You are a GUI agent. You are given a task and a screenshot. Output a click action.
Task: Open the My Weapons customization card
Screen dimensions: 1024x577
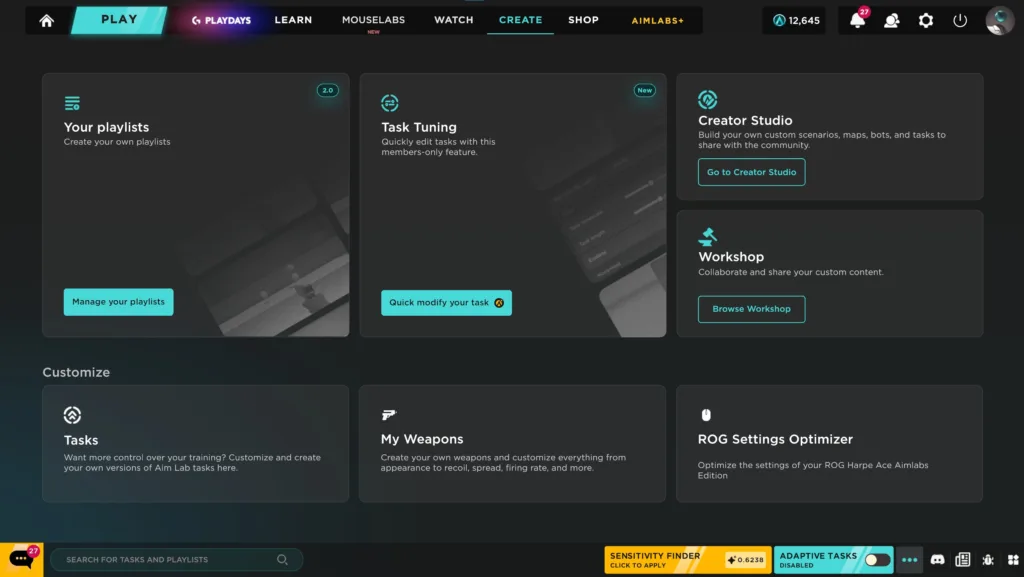point(512,443)
